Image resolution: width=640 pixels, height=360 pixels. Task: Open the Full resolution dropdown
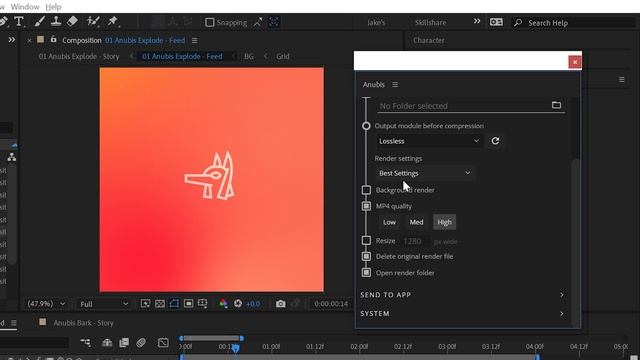(x=104, y=304)
